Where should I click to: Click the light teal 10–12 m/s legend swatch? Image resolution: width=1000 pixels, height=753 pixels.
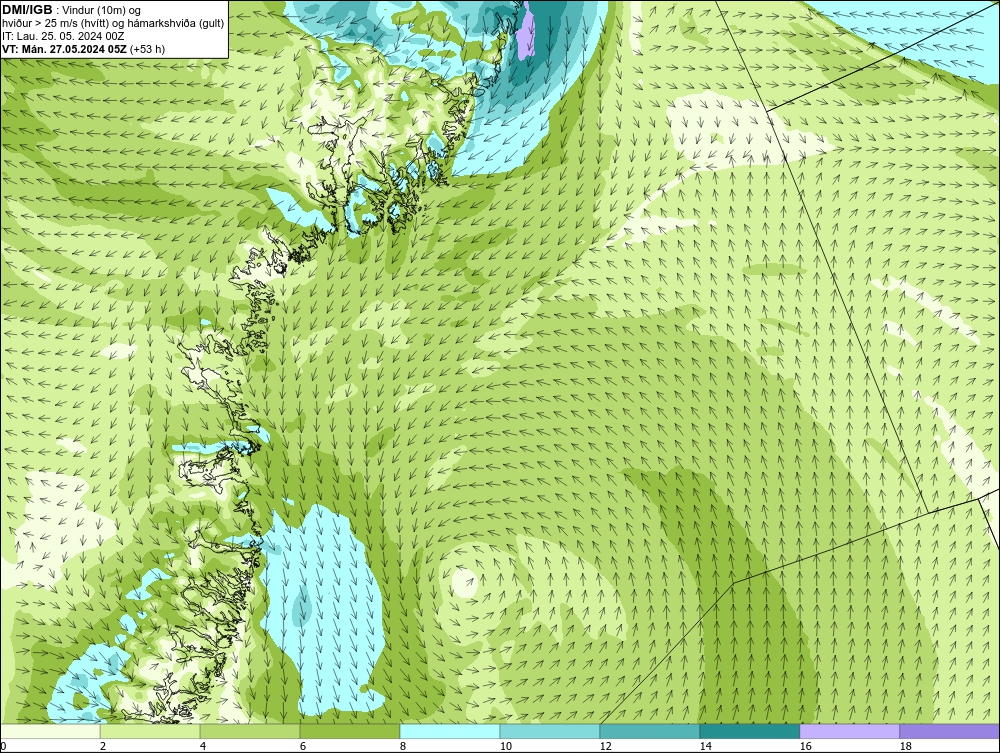click(550, 731)
